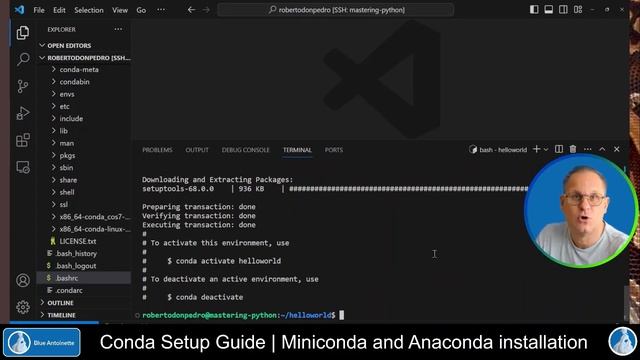Viewport: 640px width, 360px height.
Task: Kill terminal with the trash icon
Action: (x=573, y=149)
